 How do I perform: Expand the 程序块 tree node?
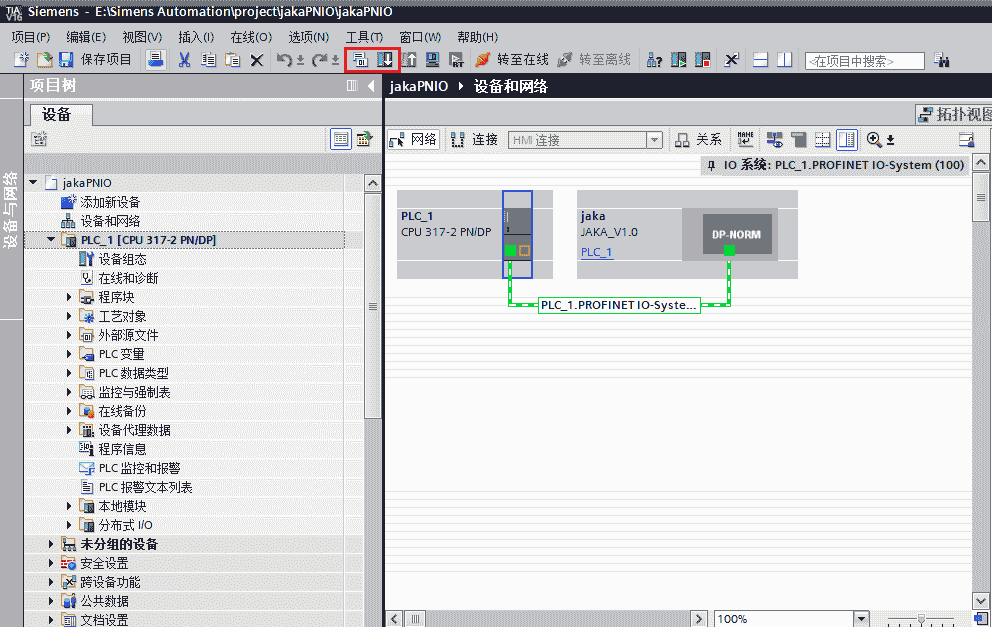(70, 297)
